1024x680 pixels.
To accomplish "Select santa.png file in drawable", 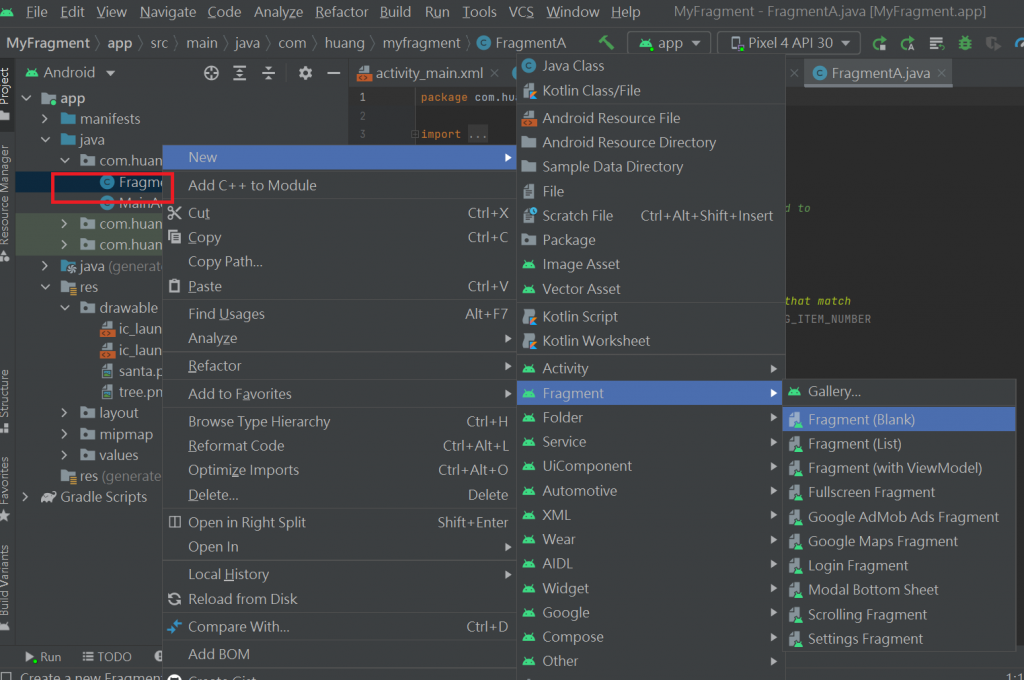I will pos(131,371).
